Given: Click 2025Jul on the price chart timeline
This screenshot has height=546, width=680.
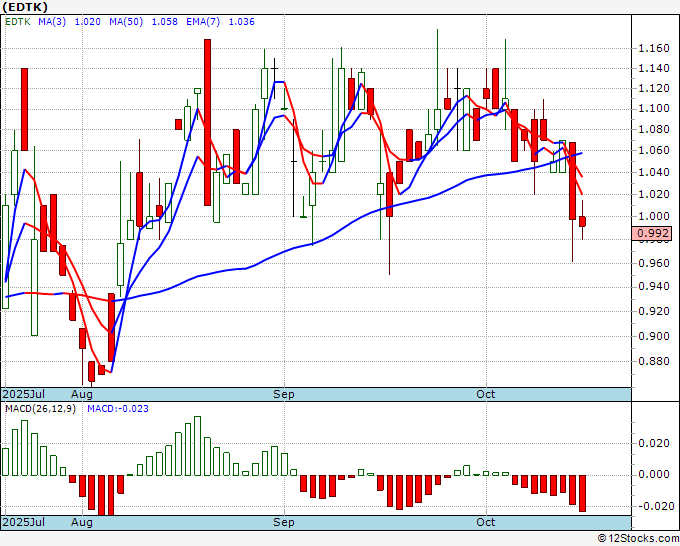Looking at the screenshot, I should point(24,394).
